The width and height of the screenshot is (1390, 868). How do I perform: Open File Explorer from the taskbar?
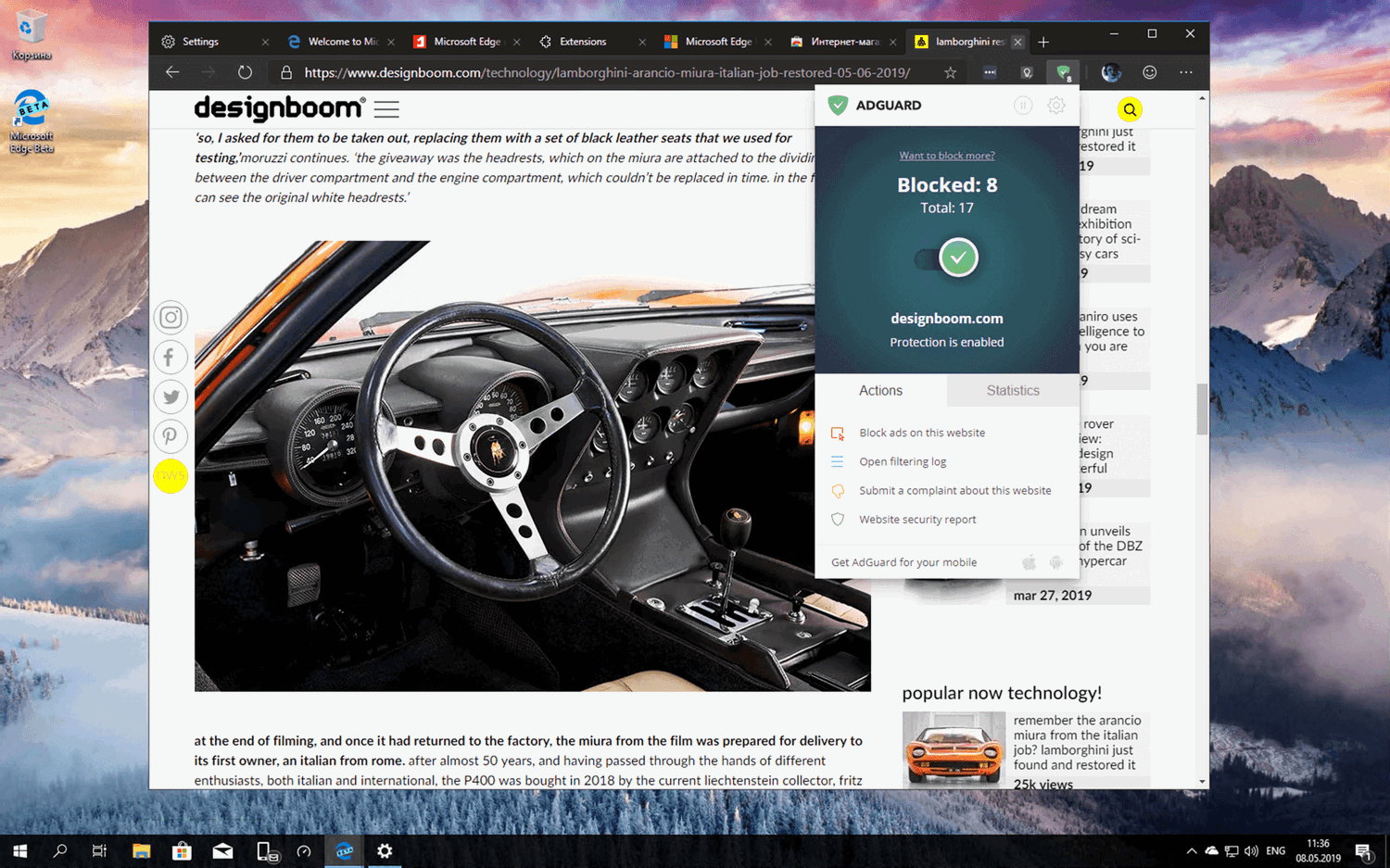coord(141,850)
